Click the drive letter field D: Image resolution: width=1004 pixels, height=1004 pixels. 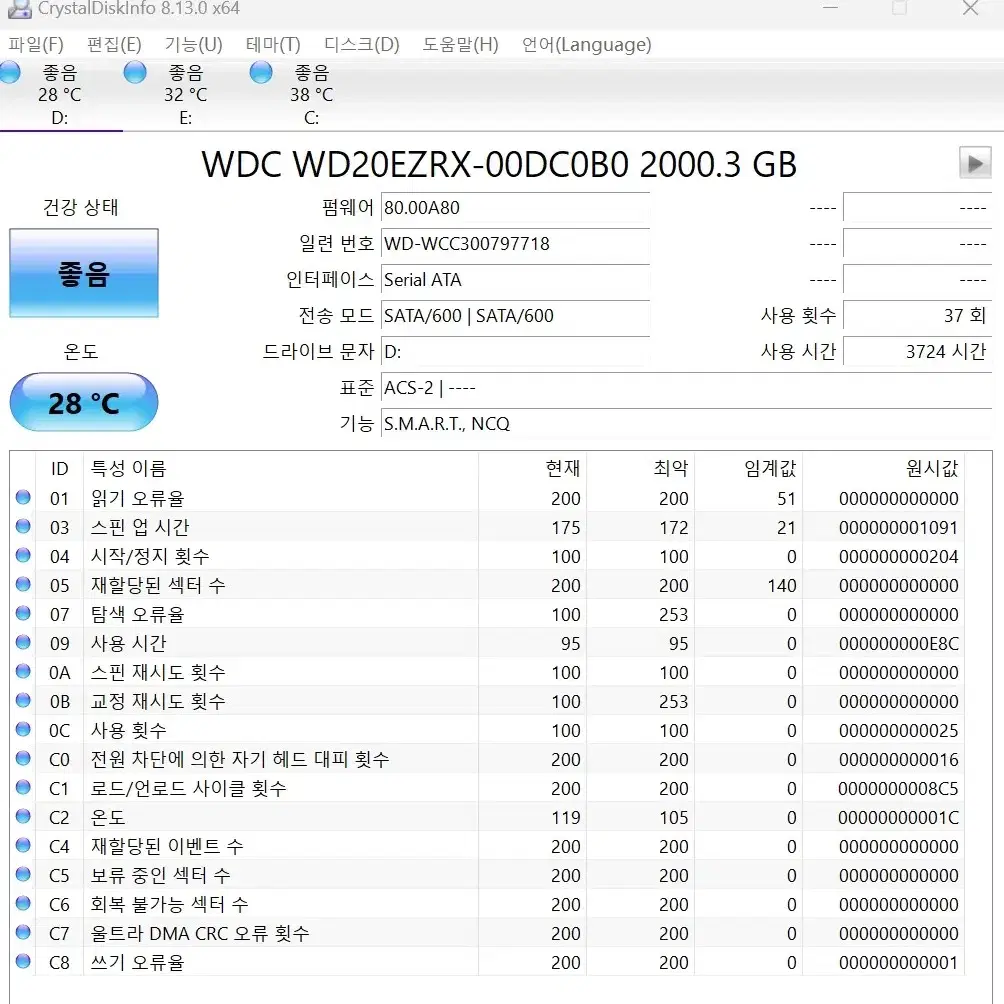click(515, 351)
